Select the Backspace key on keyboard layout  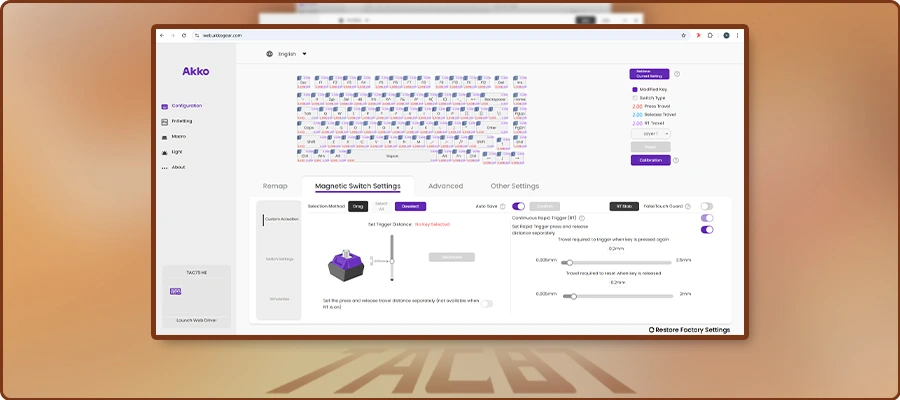pyautogui.click(x=495, y=99)
